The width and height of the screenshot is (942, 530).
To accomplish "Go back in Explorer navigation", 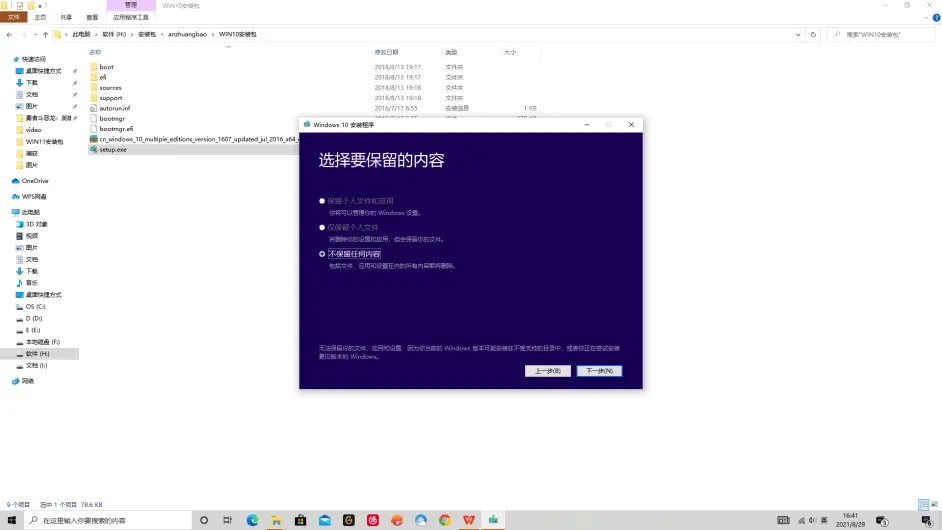I will click(9, 34).
